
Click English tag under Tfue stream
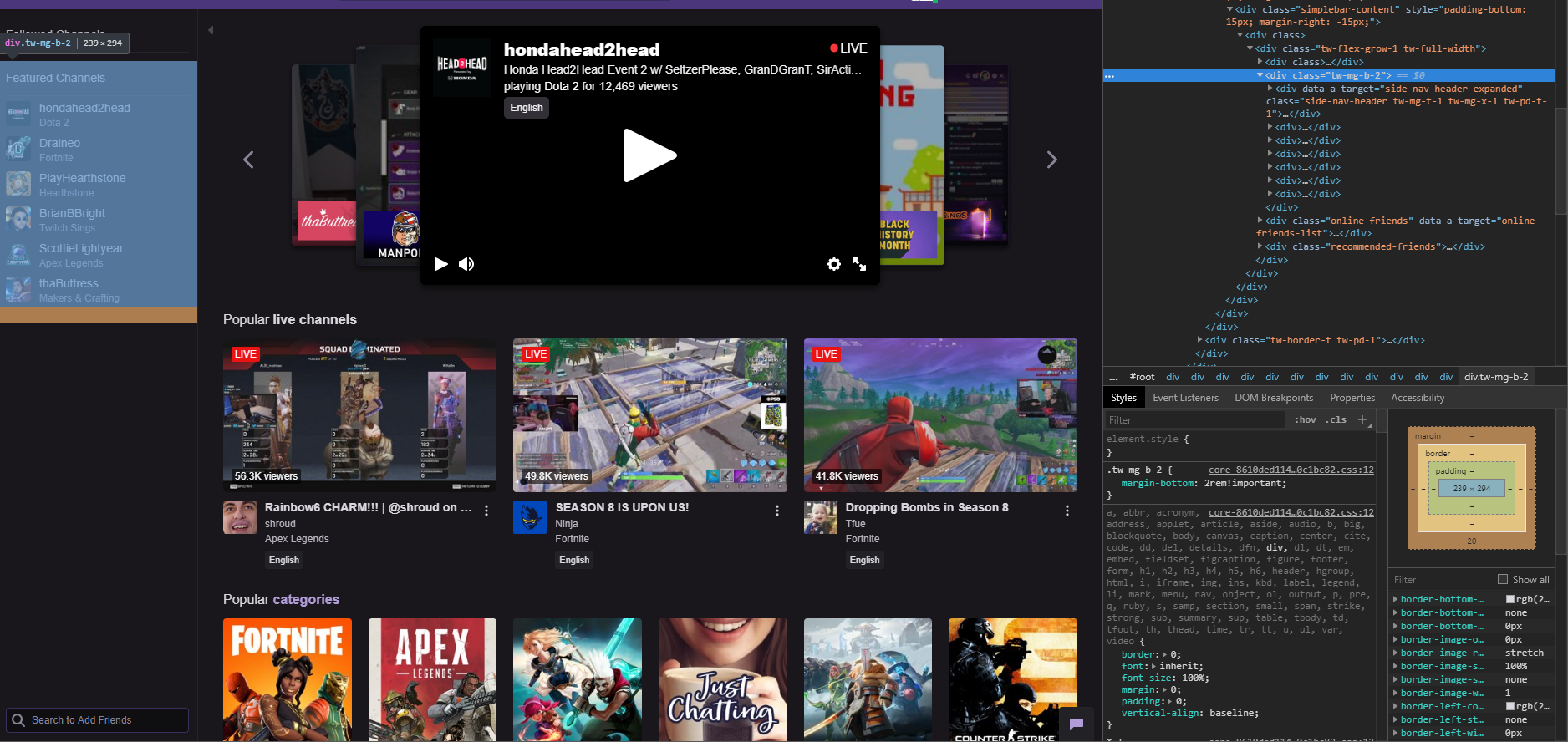click(x=864, y=560)
